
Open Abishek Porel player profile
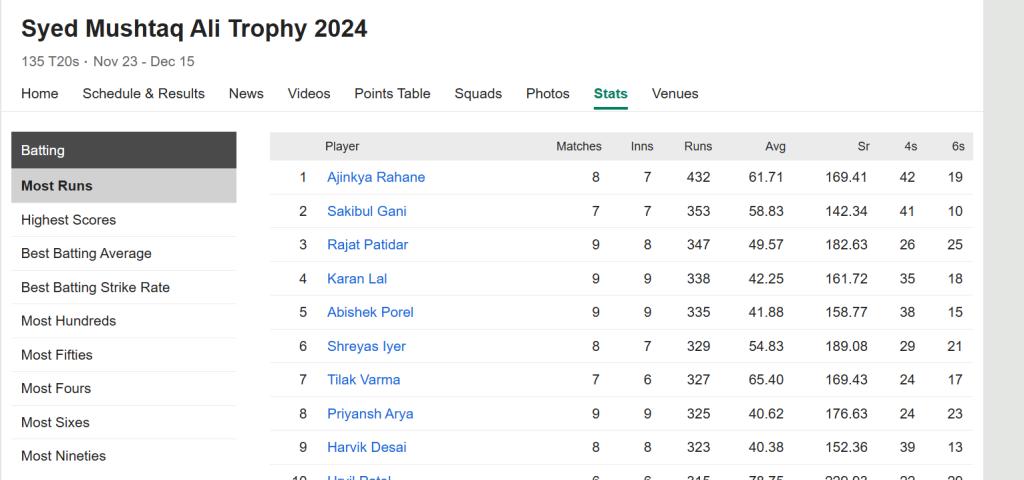click(370, 312)
